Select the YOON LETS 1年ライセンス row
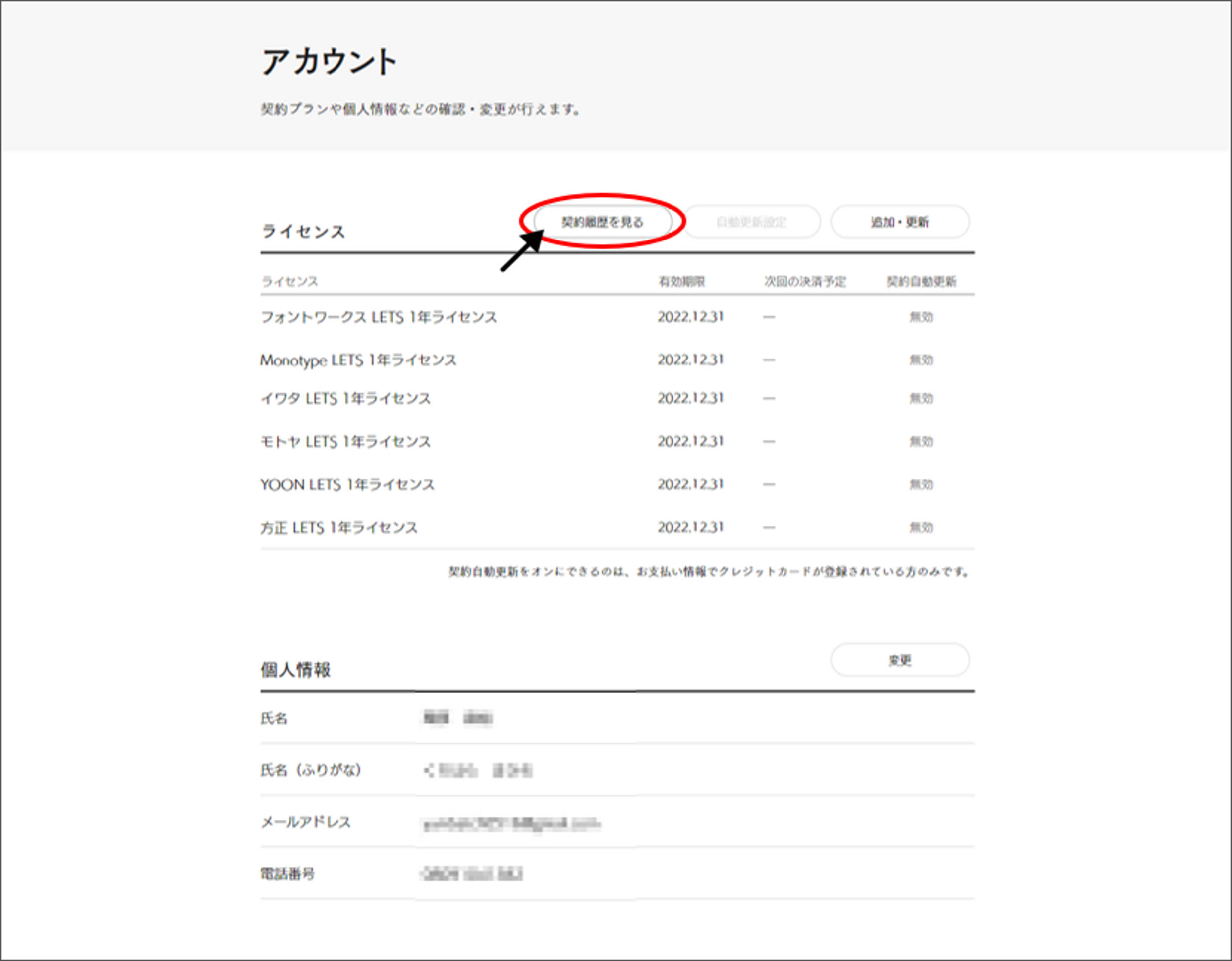1232x961 pixels. pyautogui.click(x=347, y=484)
